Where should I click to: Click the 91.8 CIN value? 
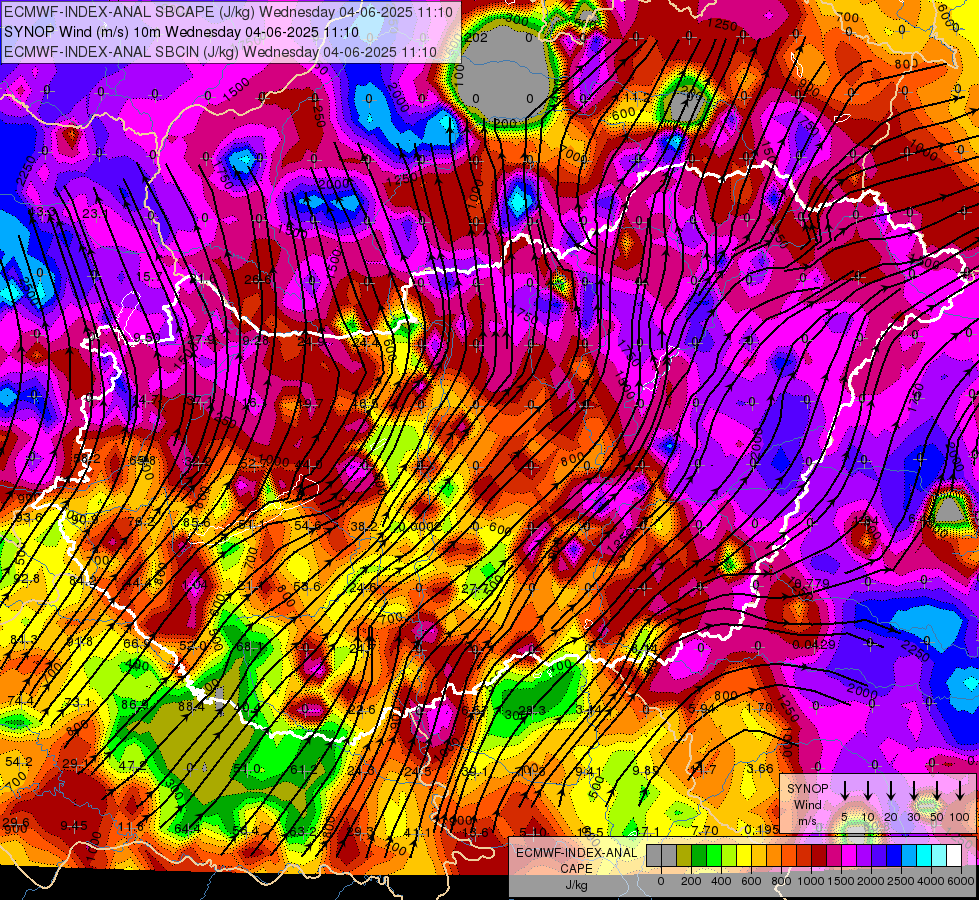click(x=79, y=642)
